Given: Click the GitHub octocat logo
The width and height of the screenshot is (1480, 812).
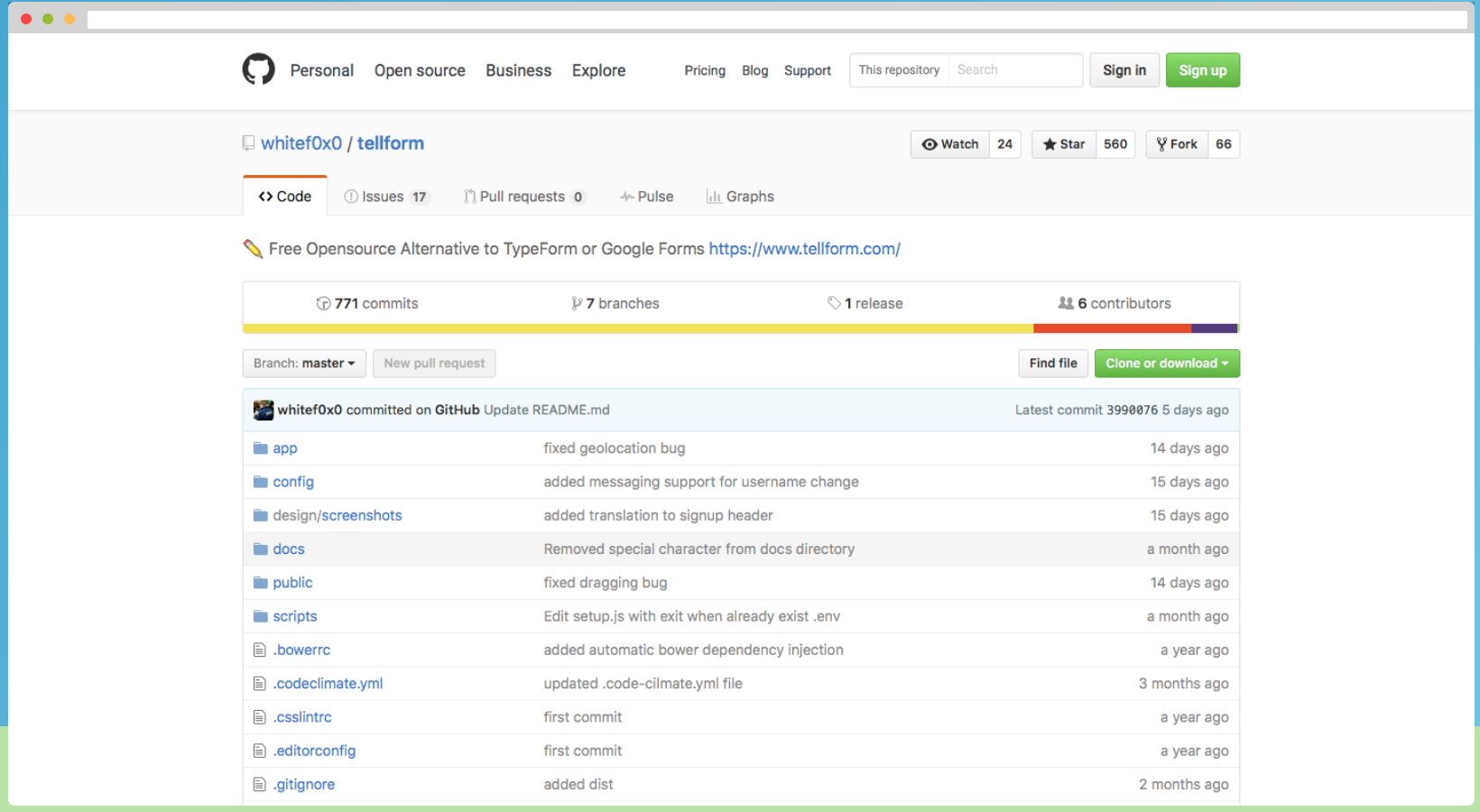Looking at the screenshot, I should click(x=258, y=69).
